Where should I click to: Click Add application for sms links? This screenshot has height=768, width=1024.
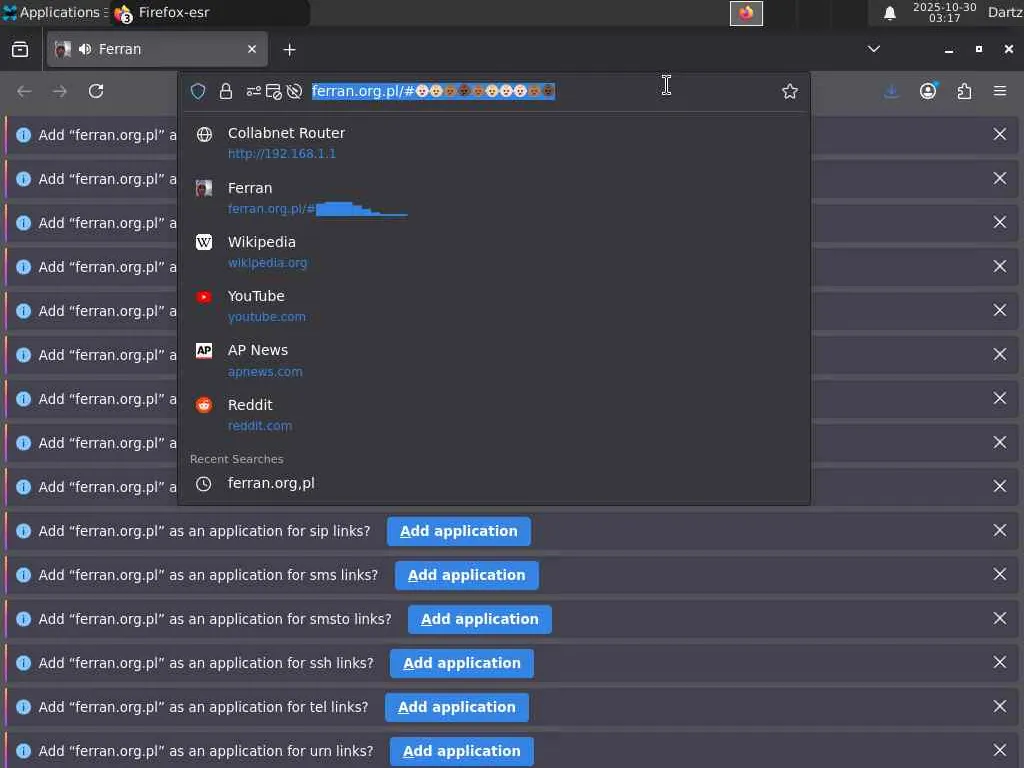(x=466, y=575)
